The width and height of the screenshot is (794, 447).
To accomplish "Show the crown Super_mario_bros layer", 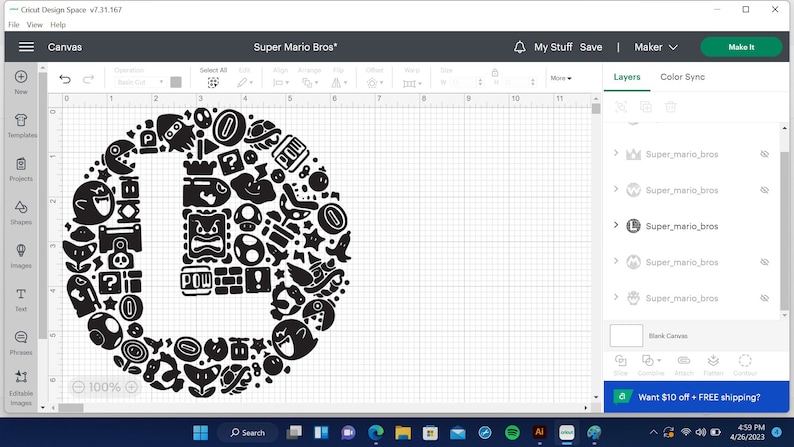I will (765, 154).
